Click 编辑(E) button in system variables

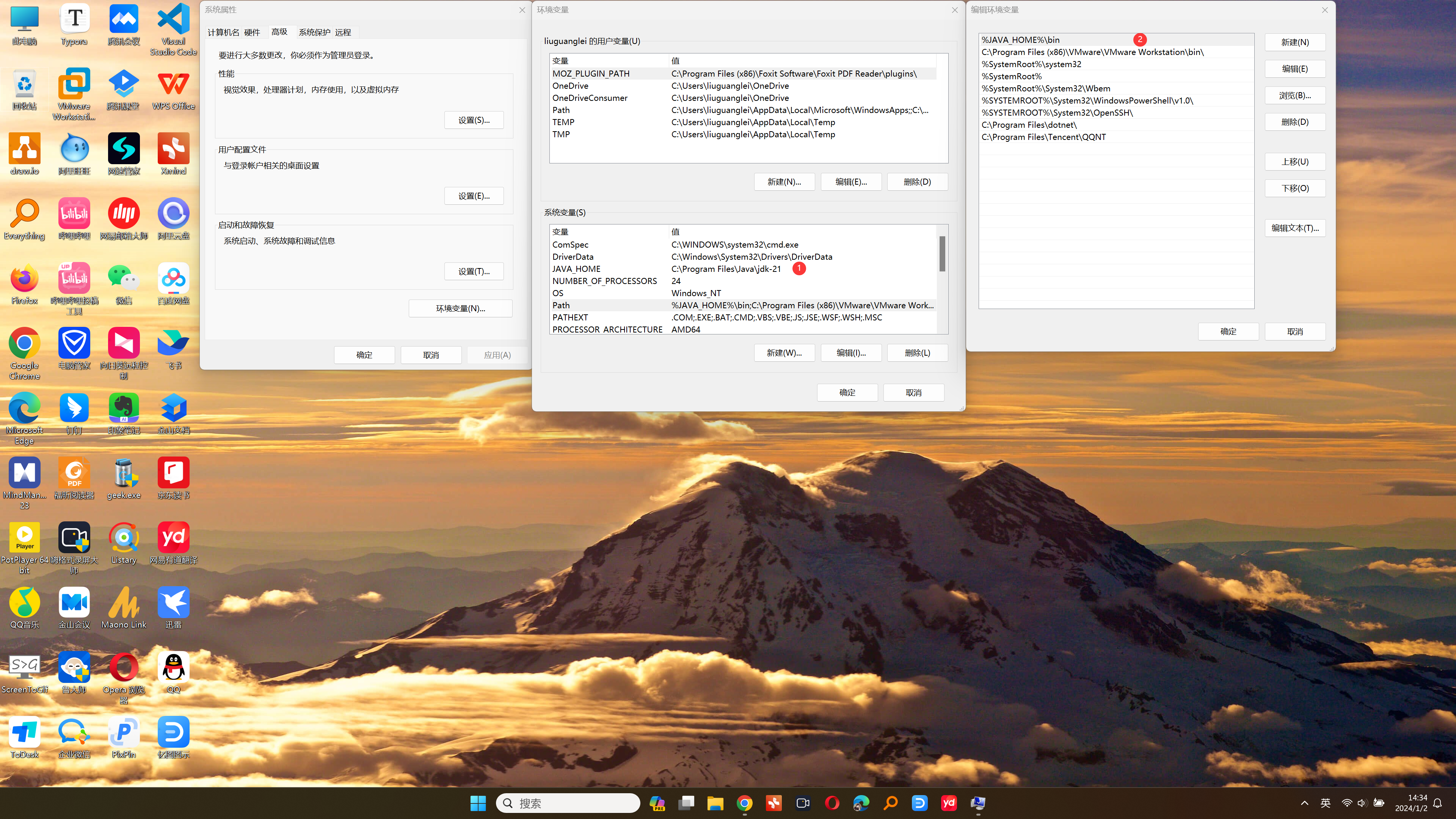click(851, 352)
